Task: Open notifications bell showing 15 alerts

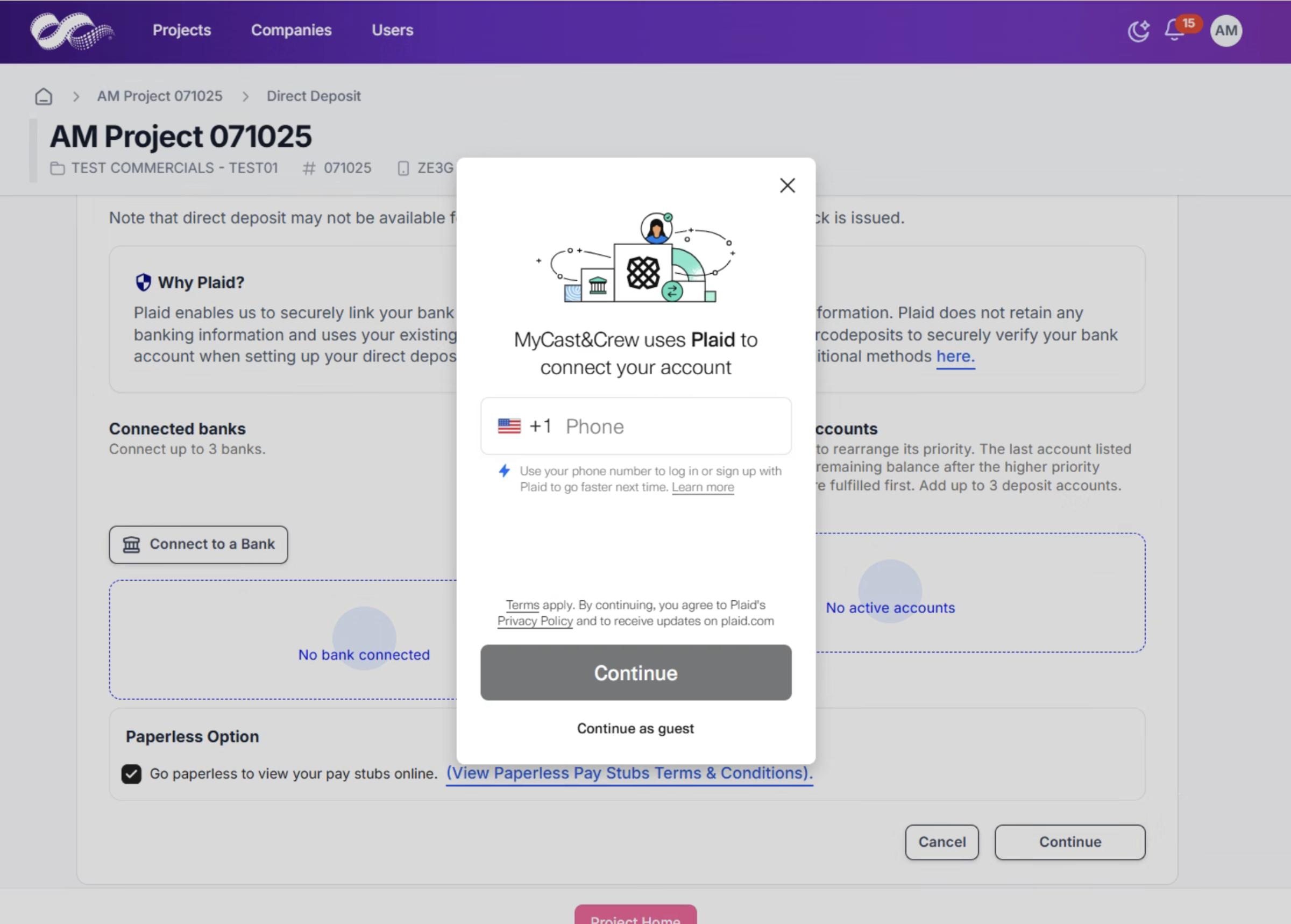Action: 1174,31
